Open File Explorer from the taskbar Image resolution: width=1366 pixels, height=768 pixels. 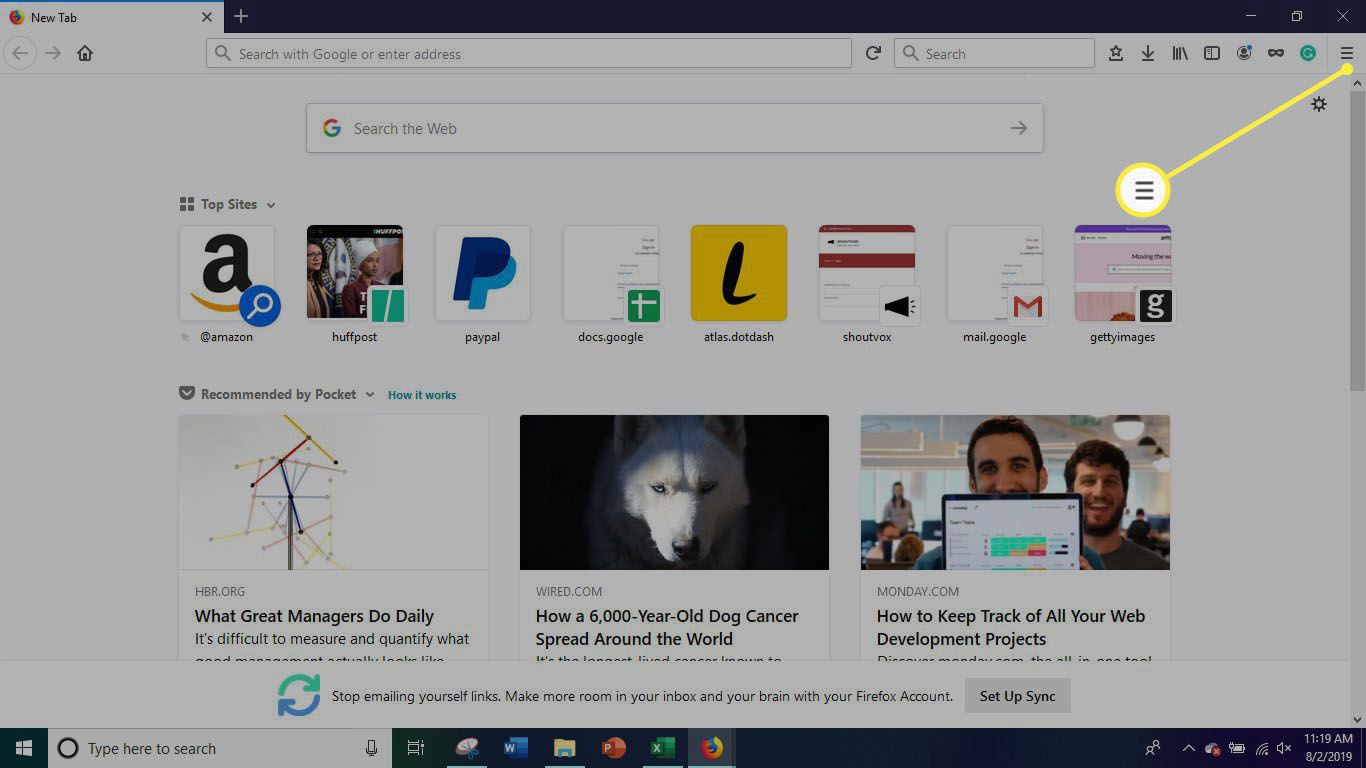click(565, 748)
